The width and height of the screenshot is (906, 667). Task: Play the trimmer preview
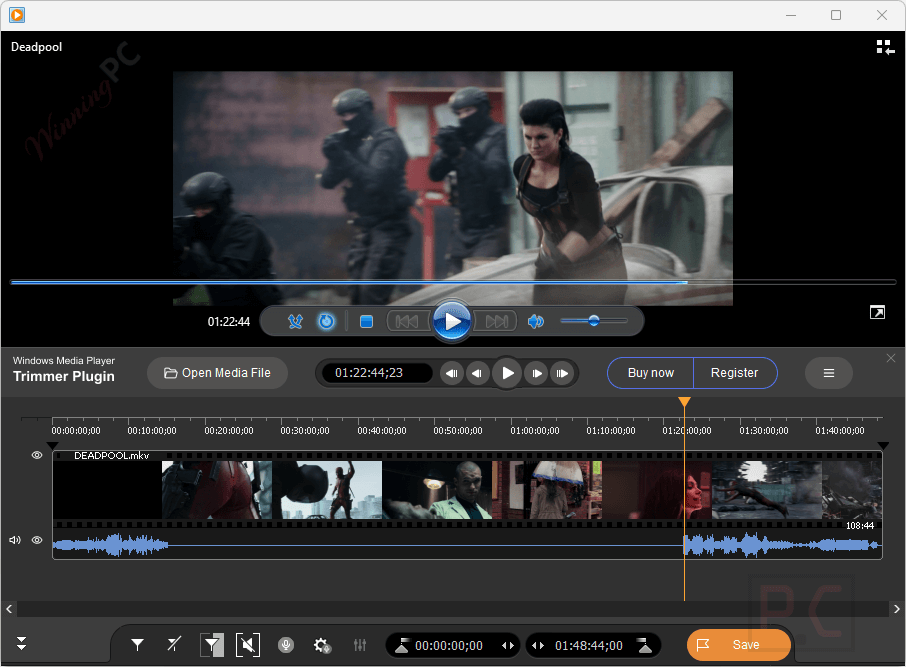(507, 373)
